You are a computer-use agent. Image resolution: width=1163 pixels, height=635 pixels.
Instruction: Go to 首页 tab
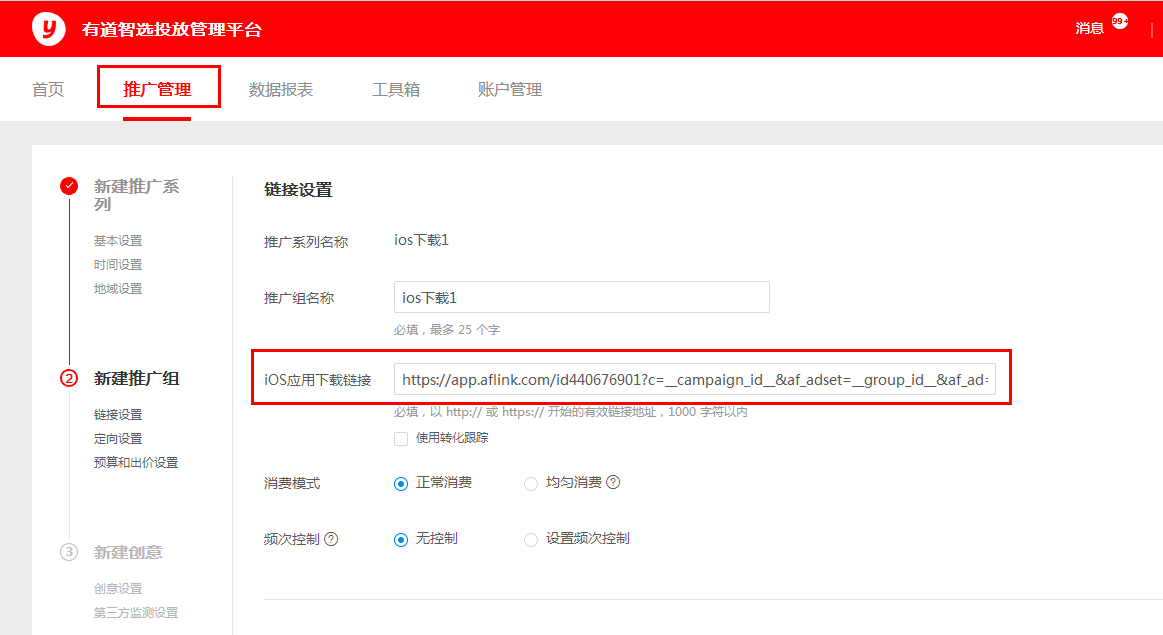pyautogui.click(x=48, y=89)
